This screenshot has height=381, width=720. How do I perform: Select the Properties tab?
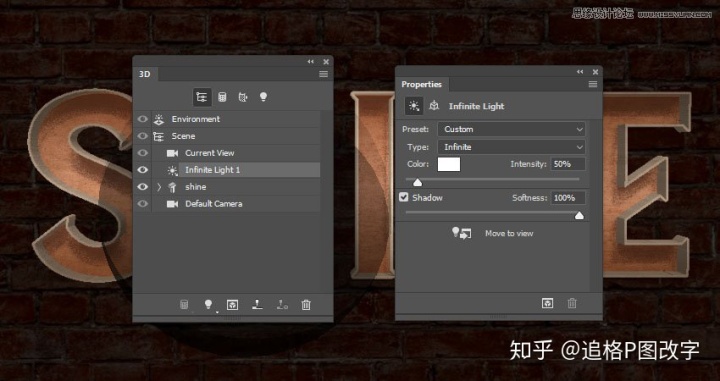[x=422, y=84]
